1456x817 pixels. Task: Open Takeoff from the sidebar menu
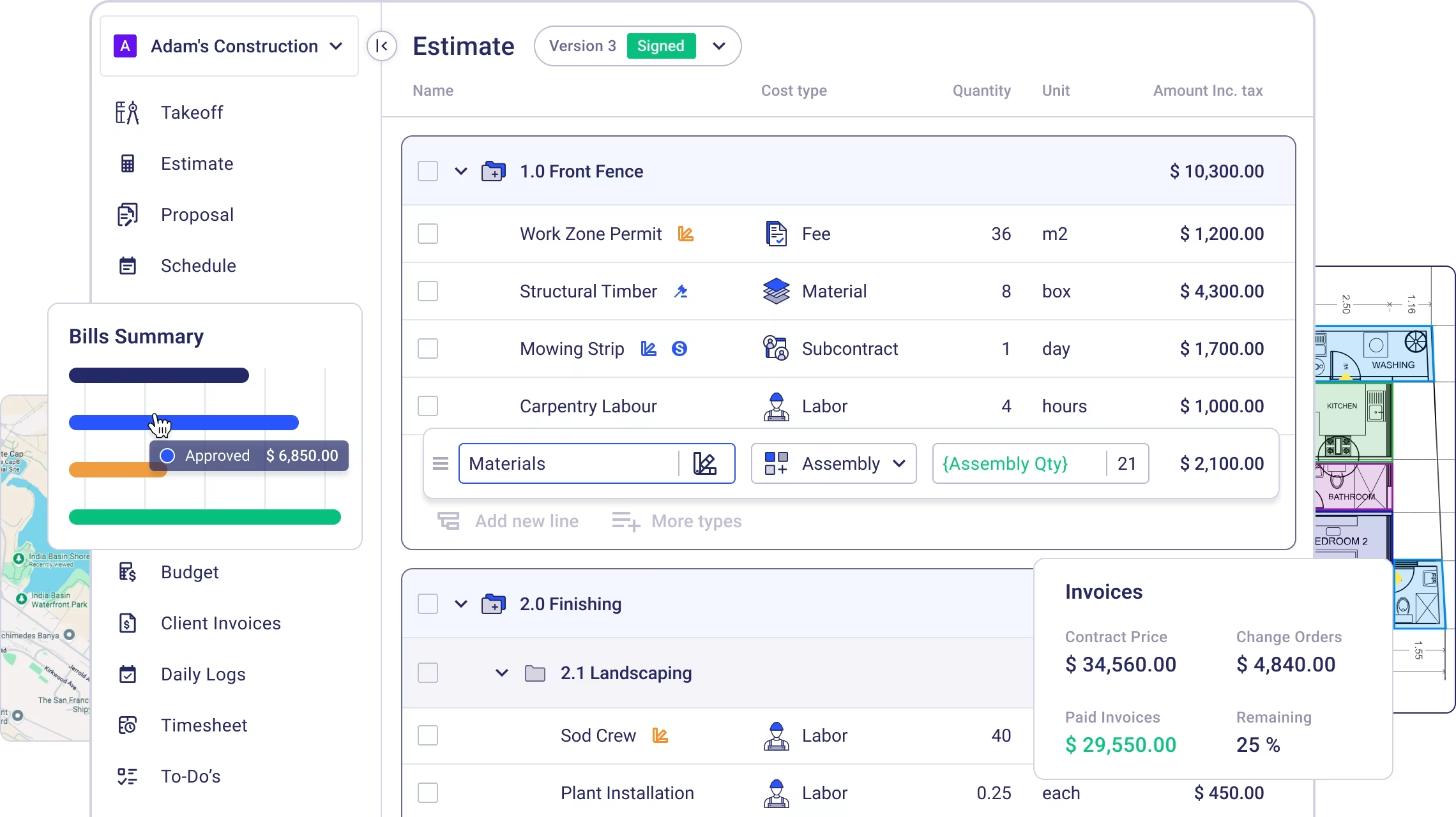point(192,113)
